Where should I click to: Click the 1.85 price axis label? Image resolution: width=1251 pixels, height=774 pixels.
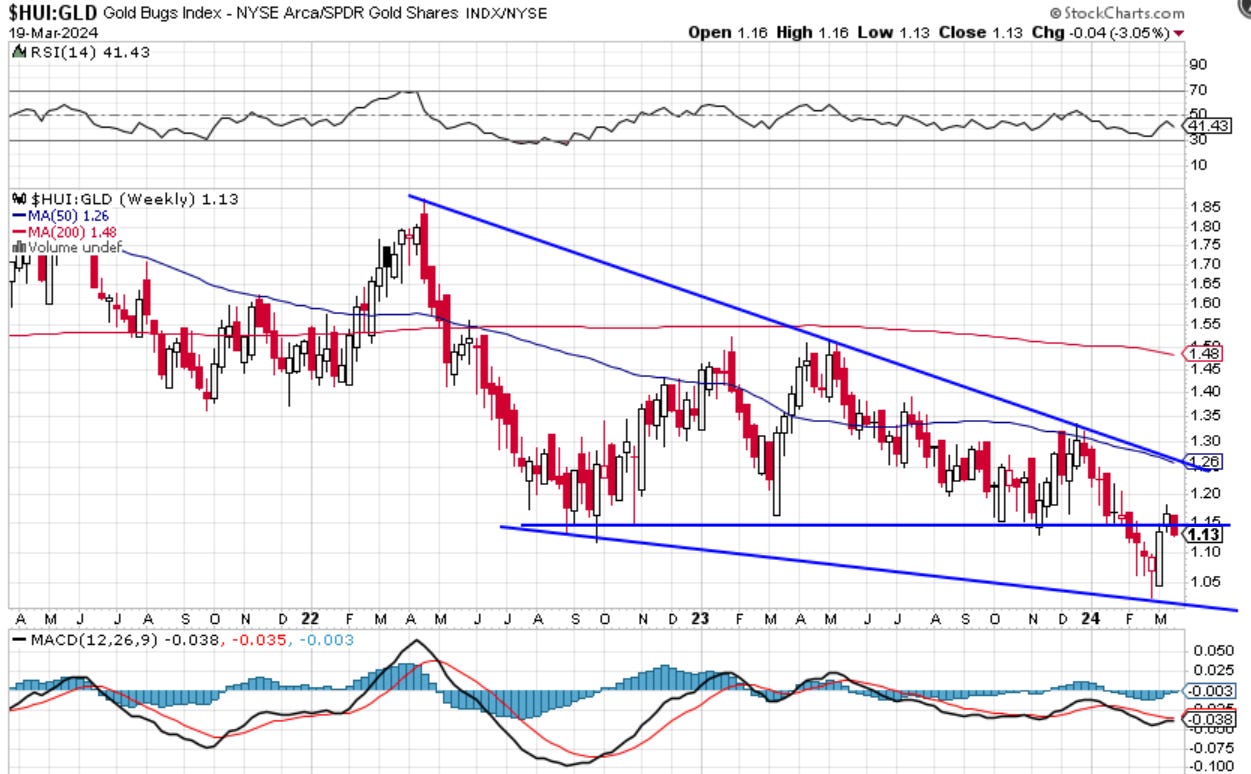click(1203, 207)
